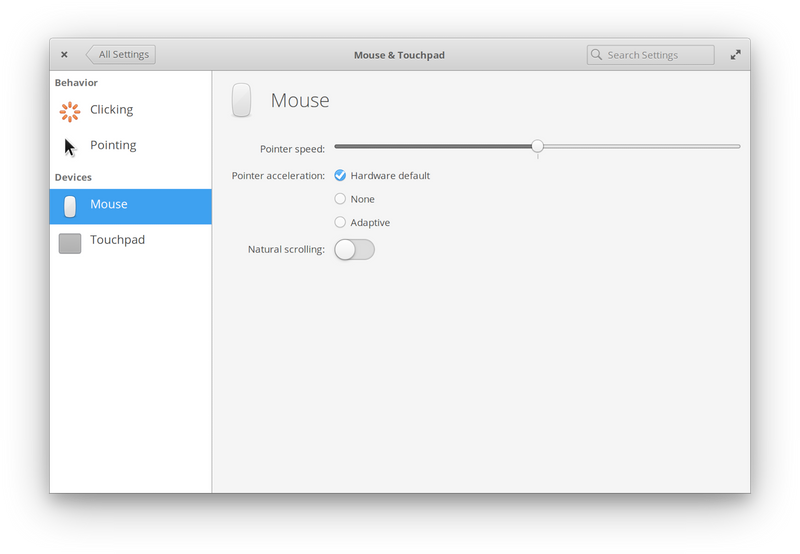This screenshot has height=554, width=800.
Task: Click the maximize arrows icon in header
Action: pyautogui.click(x=735, y=55)
